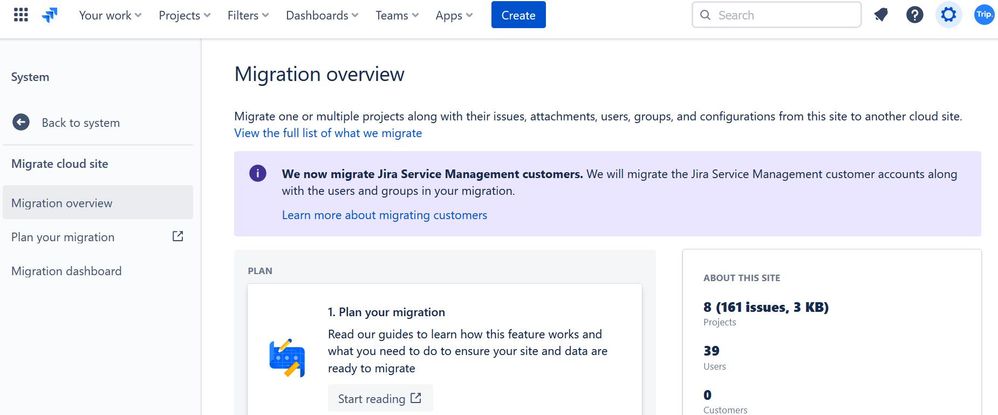The image size is (998, 415).
Task: Click the Start reading button
Action: (x=380, y=398)
